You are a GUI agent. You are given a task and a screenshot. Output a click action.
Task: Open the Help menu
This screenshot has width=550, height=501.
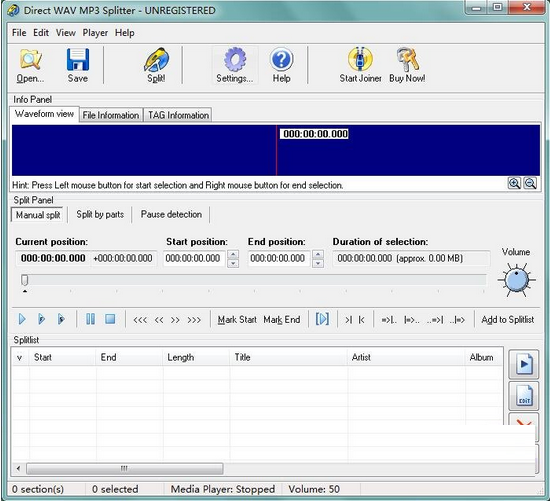pos(125,33)
